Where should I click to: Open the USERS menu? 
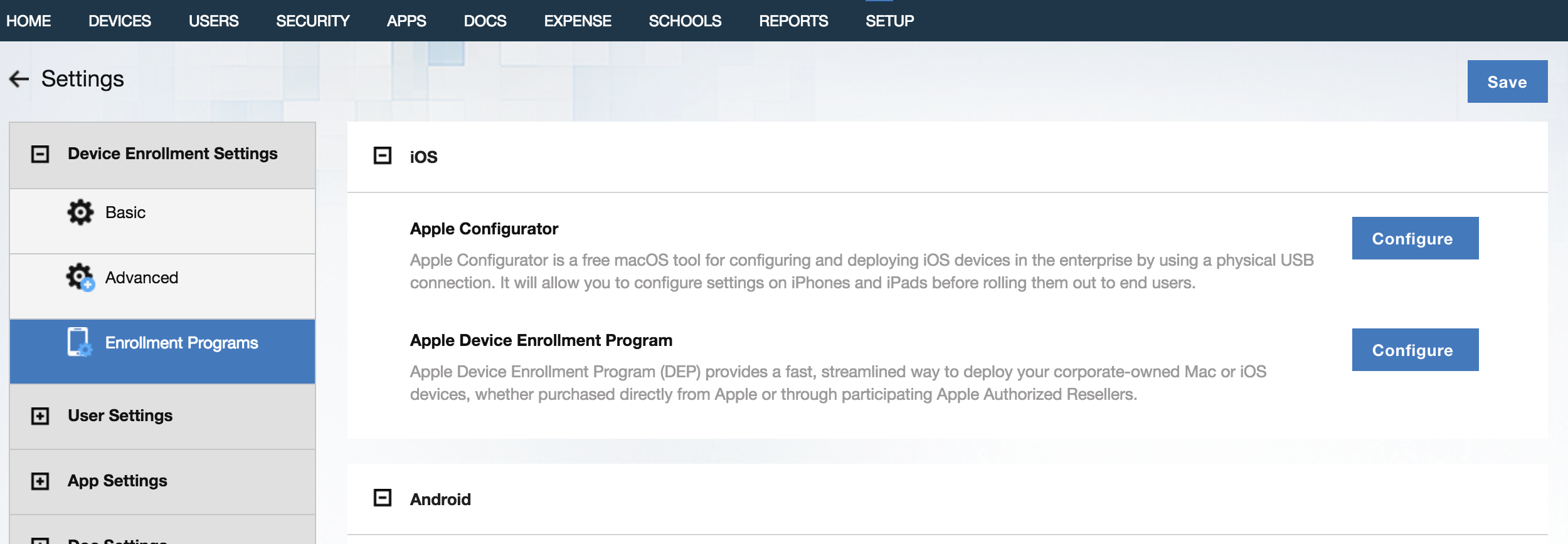[214, 21]
